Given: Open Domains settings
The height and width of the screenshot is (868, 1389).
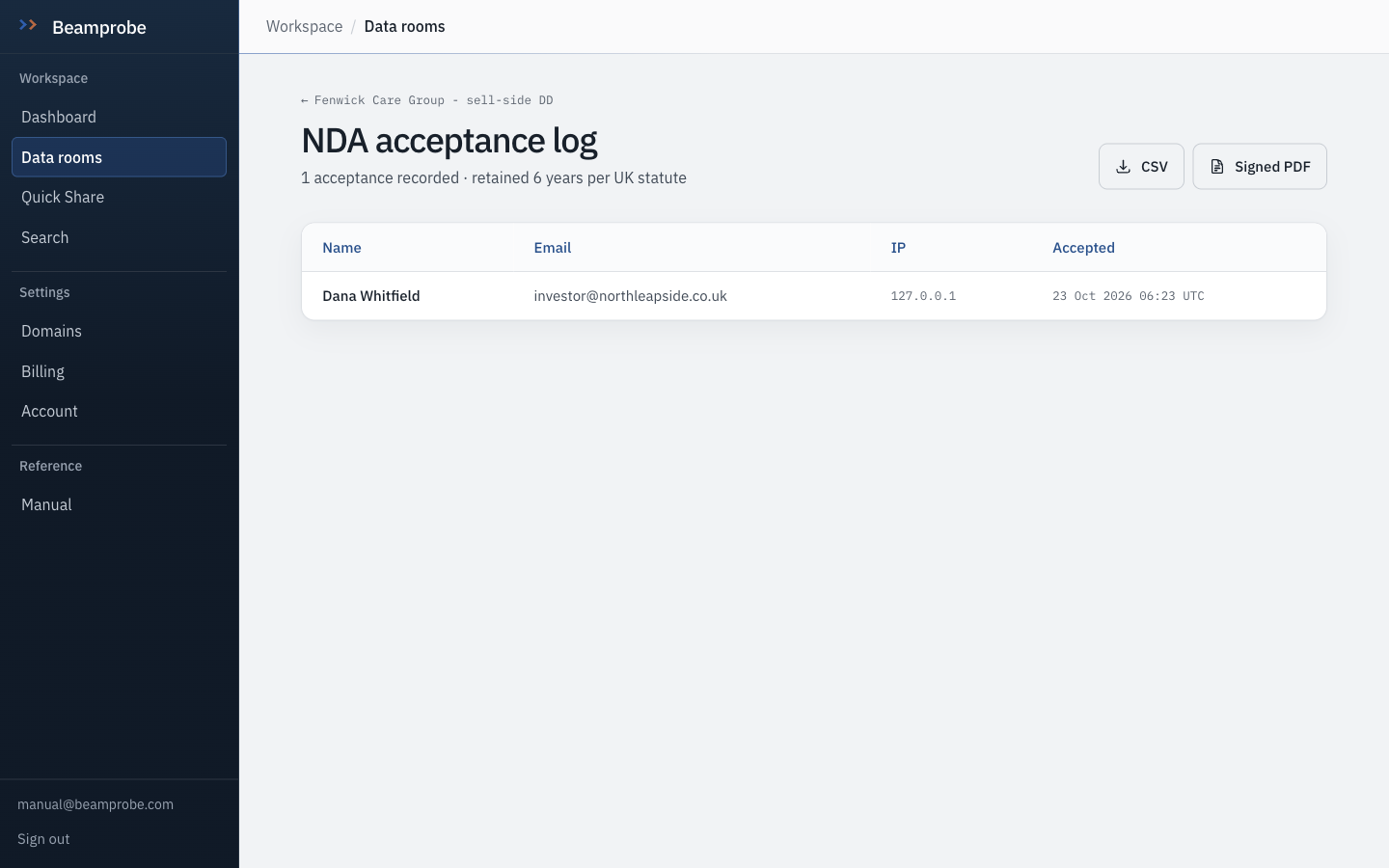Looking at the screenshot, I should (119, 331).
